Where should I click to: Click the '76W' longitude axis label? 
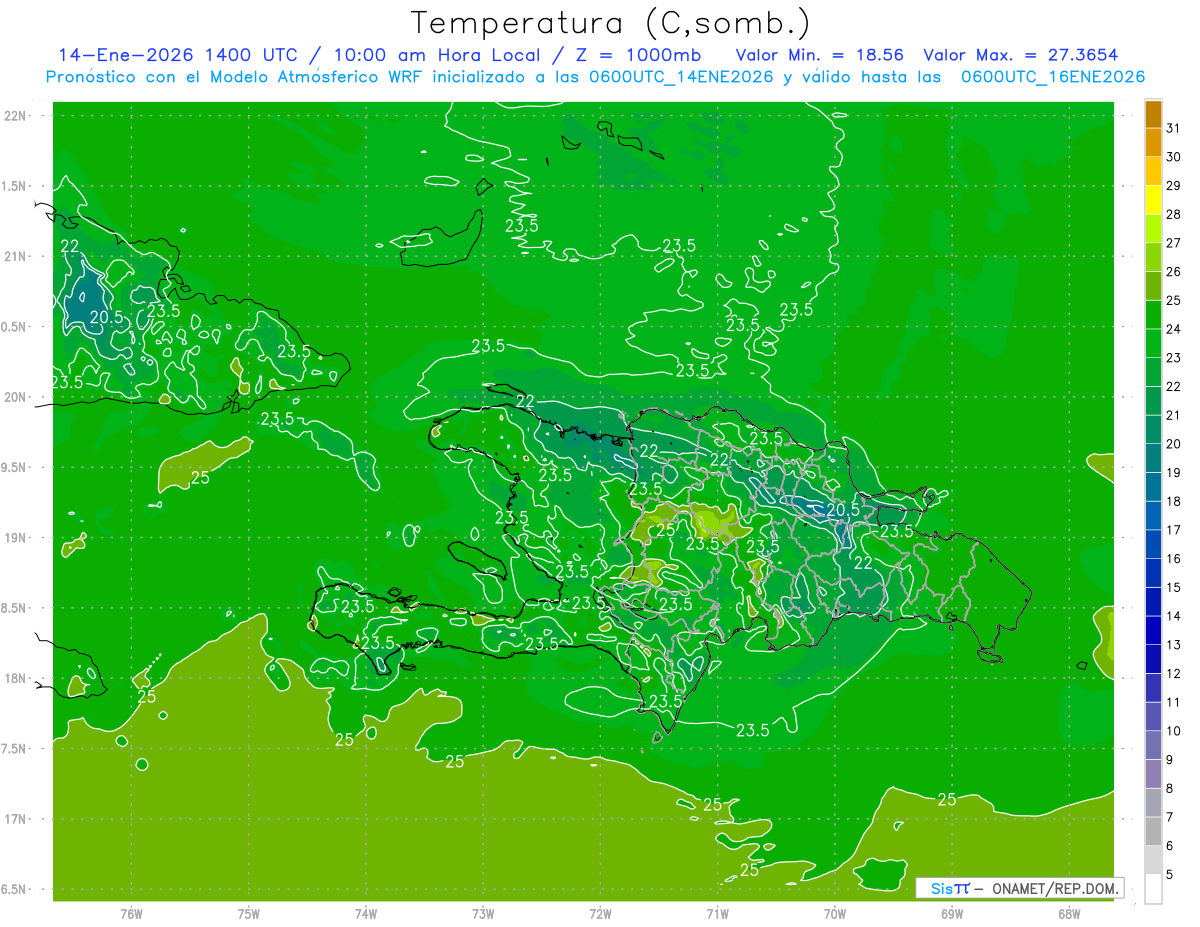(131, 913)
